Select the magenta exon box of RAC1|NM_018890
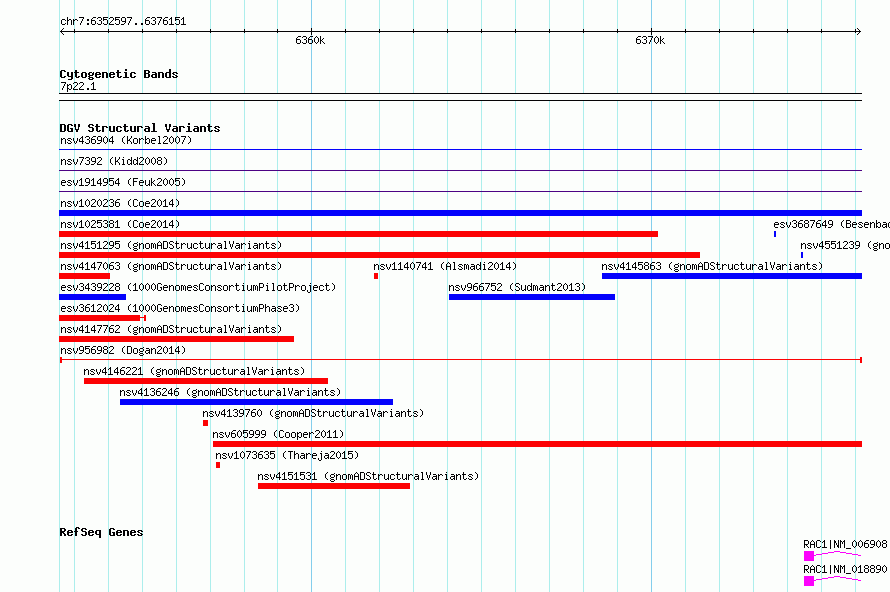 click(x=809, y=581)
